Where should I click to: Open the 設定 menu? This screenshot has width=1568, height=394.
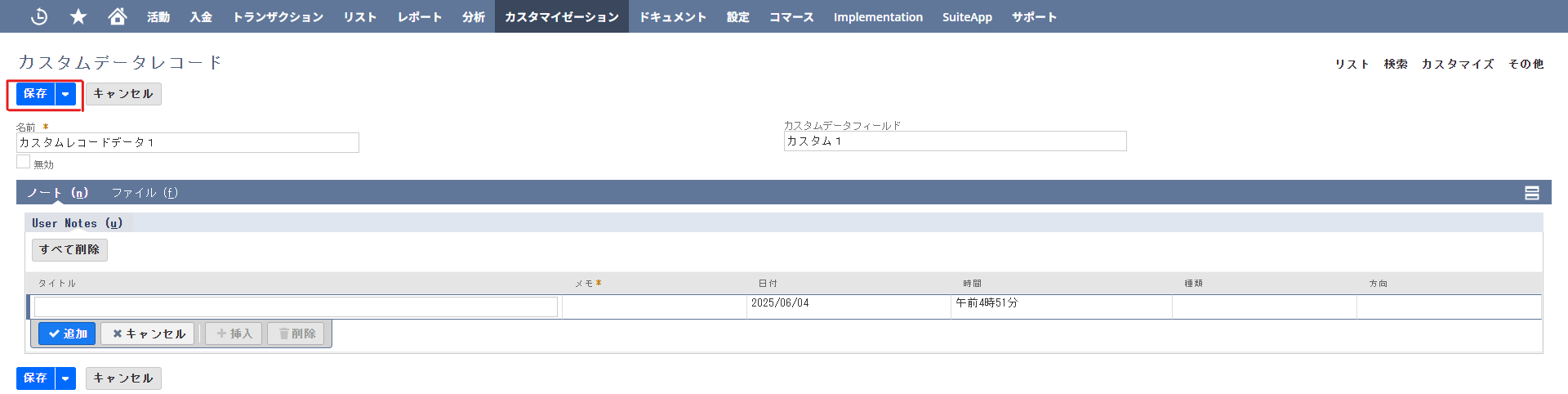(738, 16)
